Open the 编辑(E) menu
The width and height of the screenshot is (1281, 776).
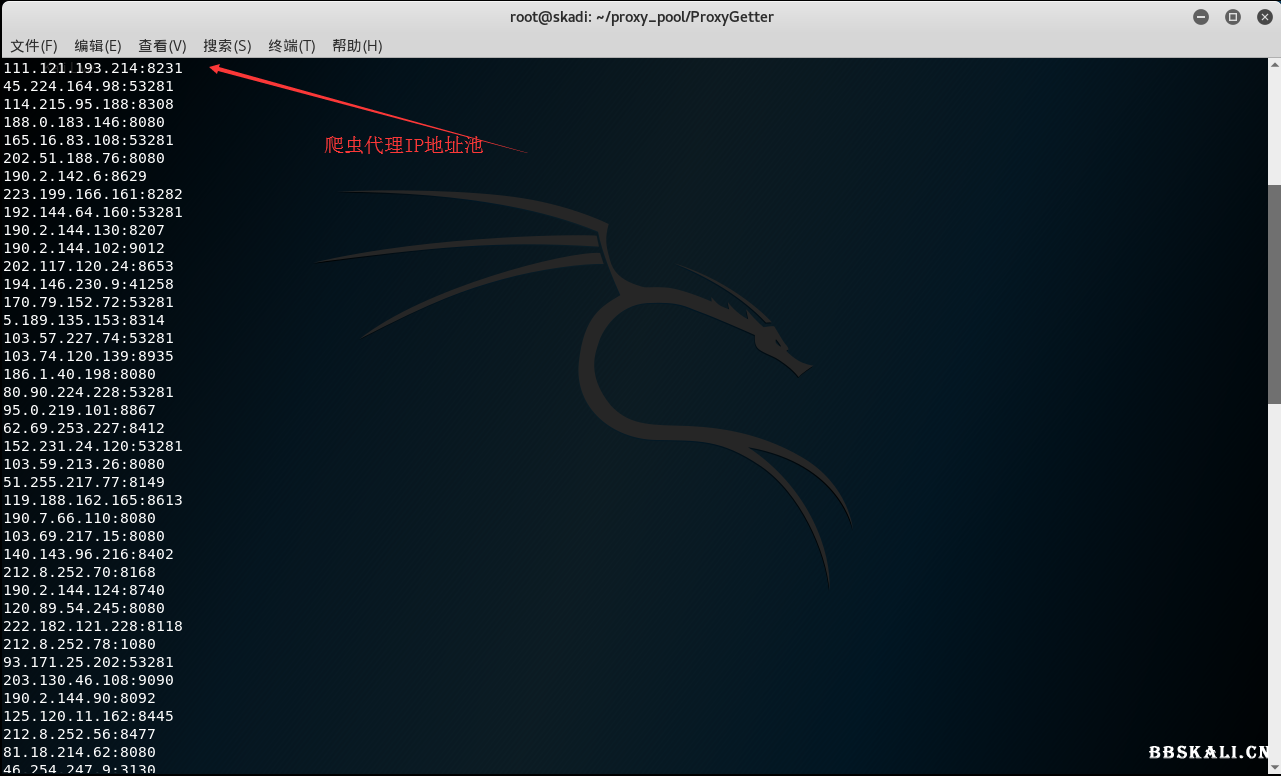[x=98, y=46]
